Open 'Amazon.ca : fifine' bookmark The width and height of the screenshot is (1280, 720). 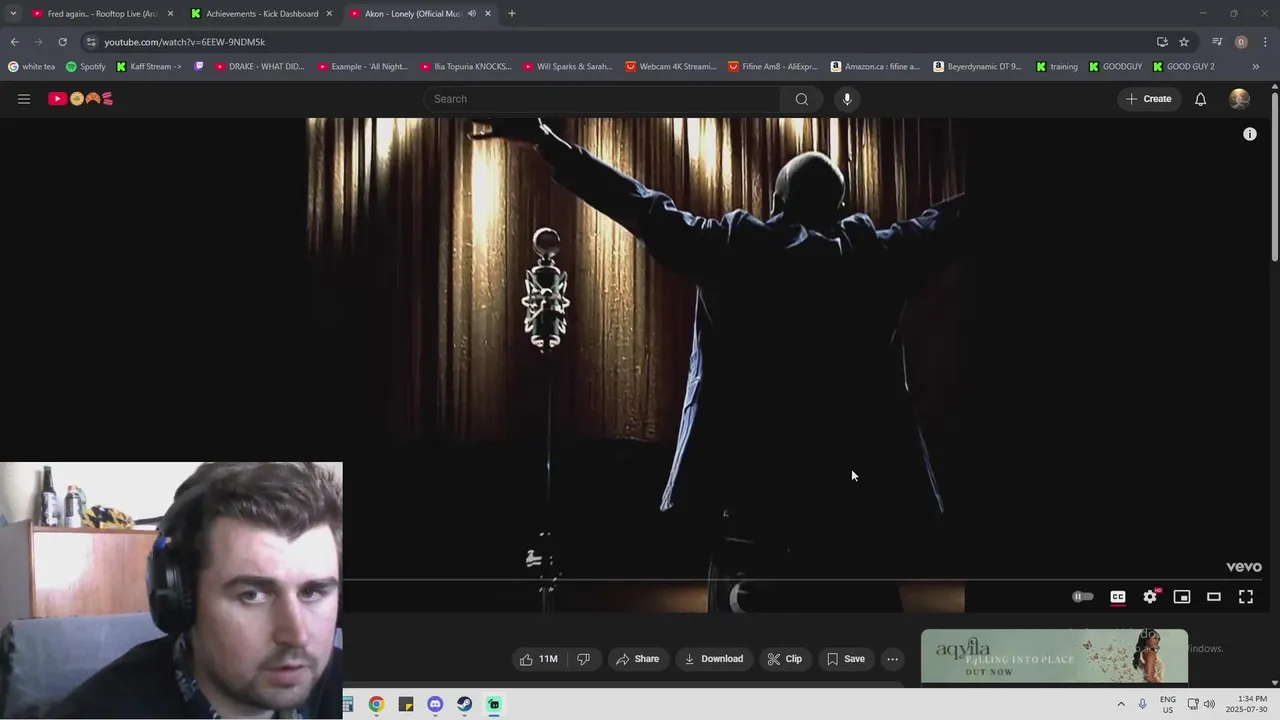click(x=875, y=67)
